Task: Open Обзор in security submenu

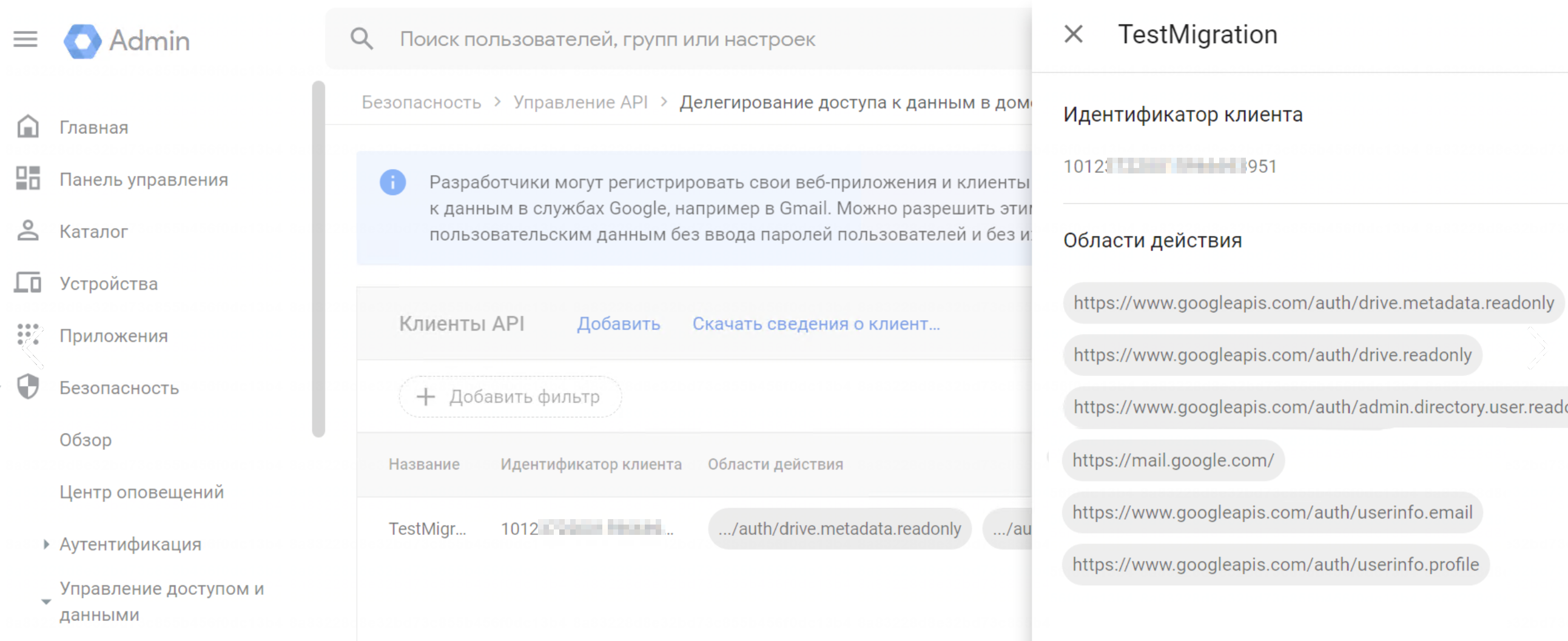Action: (85, 440)
